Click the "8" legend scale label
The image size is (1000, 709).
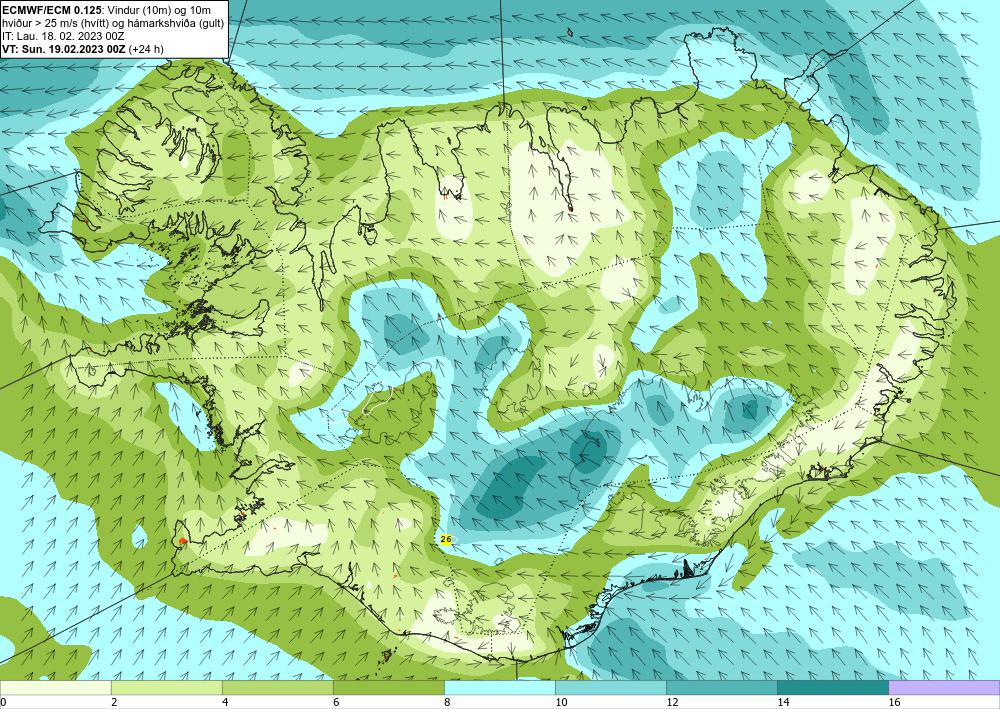pyautogui.click(x=447, y=702)
